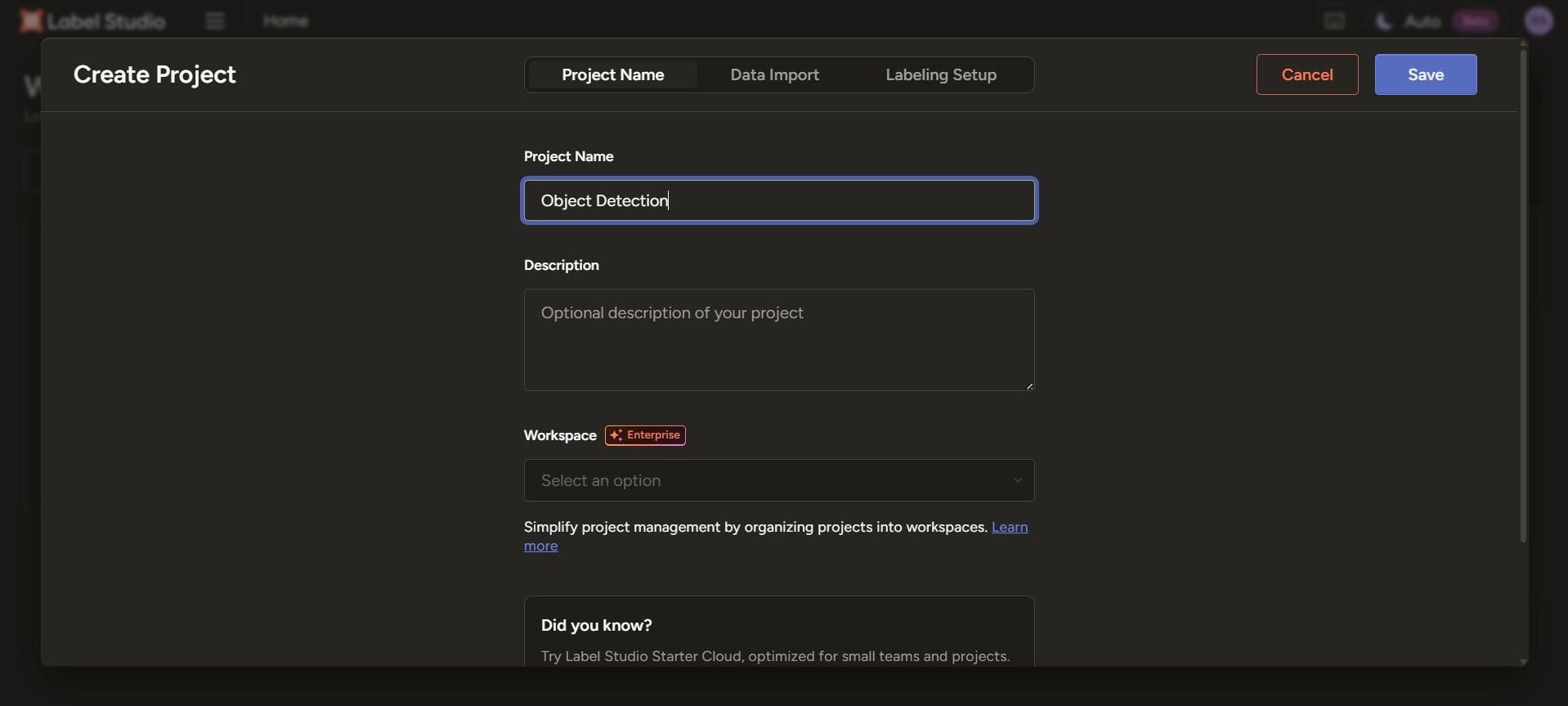Toggle the Auto theme moon icon
The width and height of the screenshot is (1568, 706).
1383,21
